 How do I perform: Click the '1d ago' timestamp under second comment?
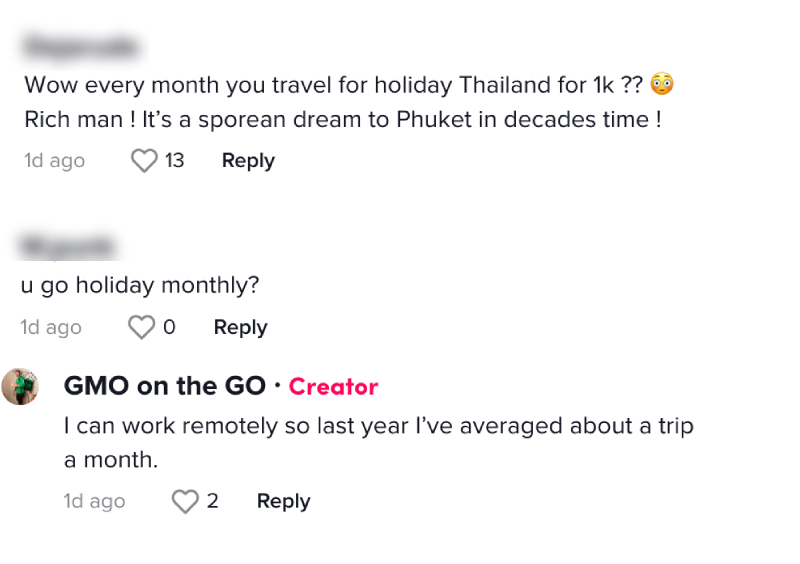[51, 327]
